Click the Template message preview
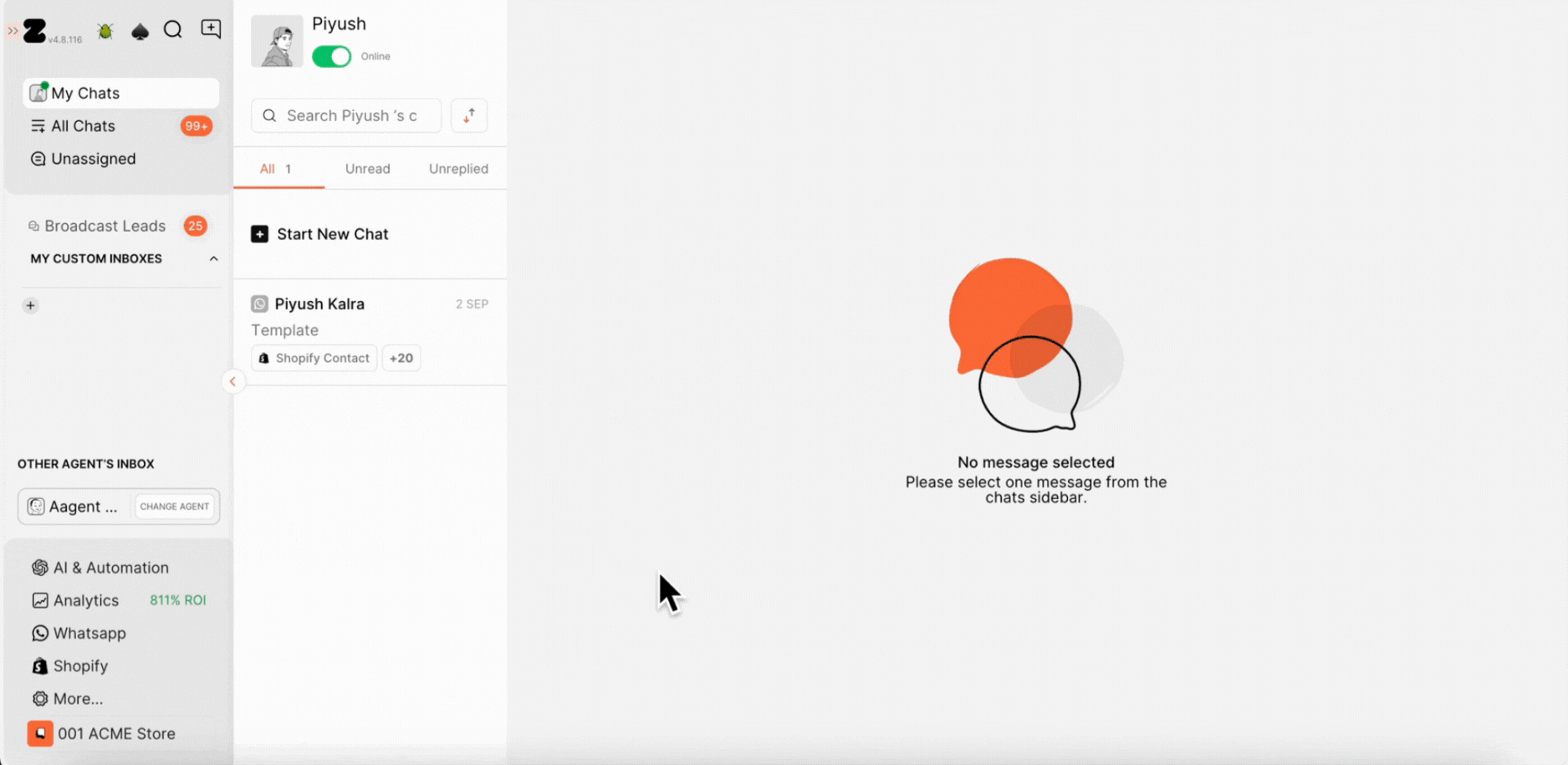1568x765 pixels. (x=285, y=330)
